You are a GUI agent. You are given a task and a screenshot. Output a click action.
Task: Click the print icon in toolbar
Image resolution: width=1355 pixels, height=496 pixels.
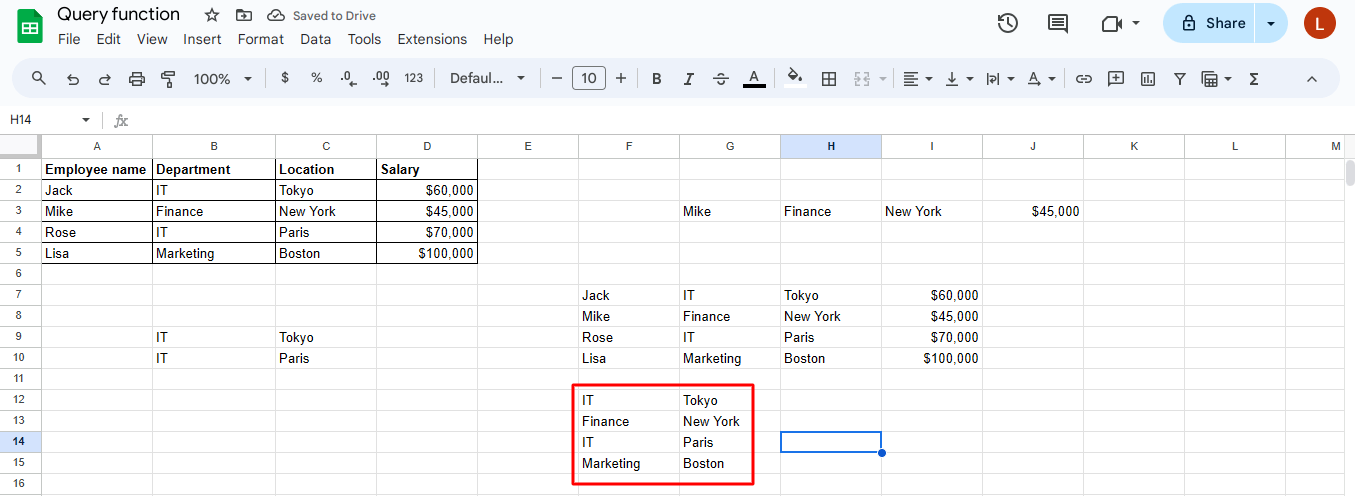137,78
